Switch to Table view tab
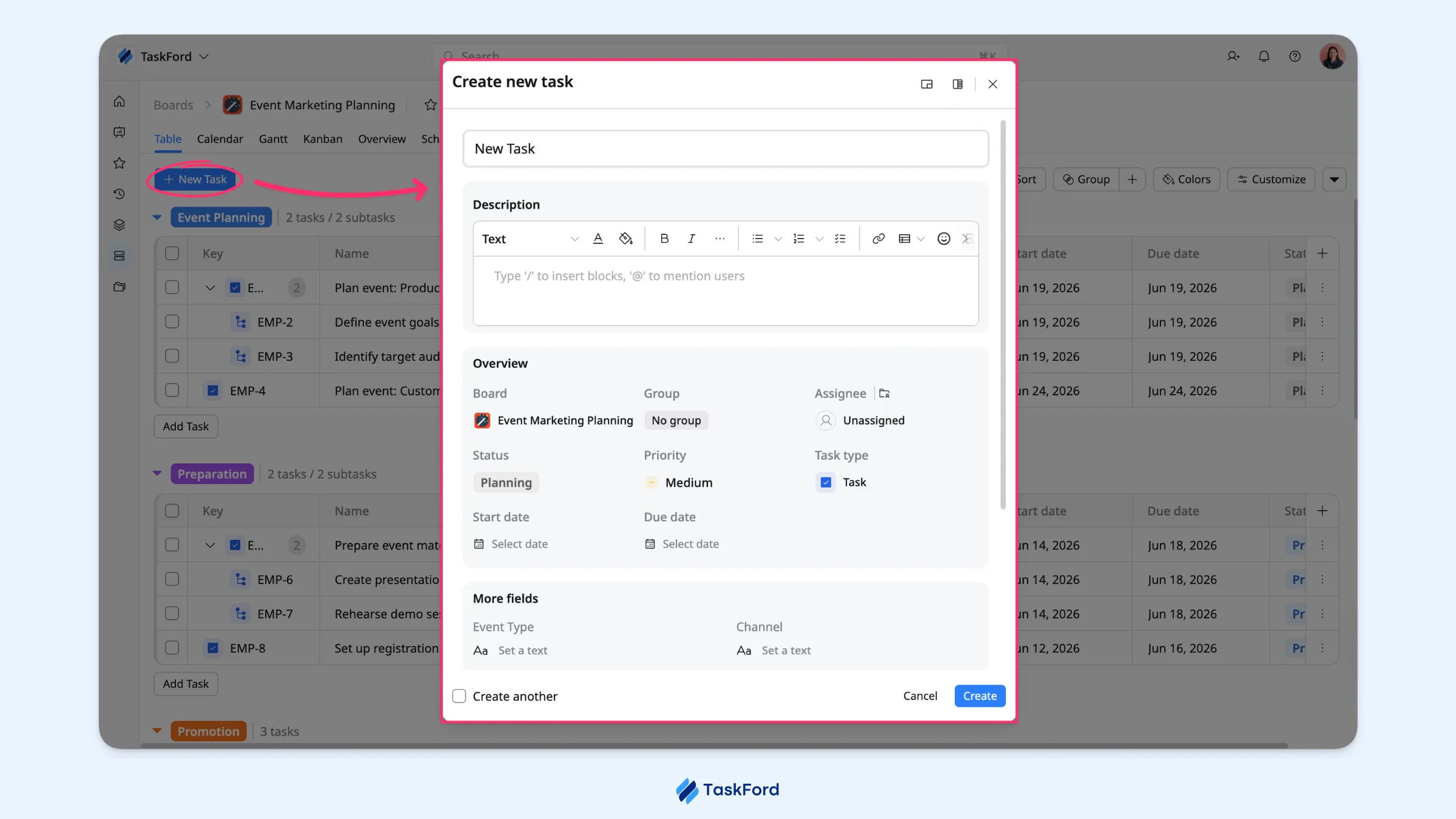The image size is (1456, 819). 167,139
